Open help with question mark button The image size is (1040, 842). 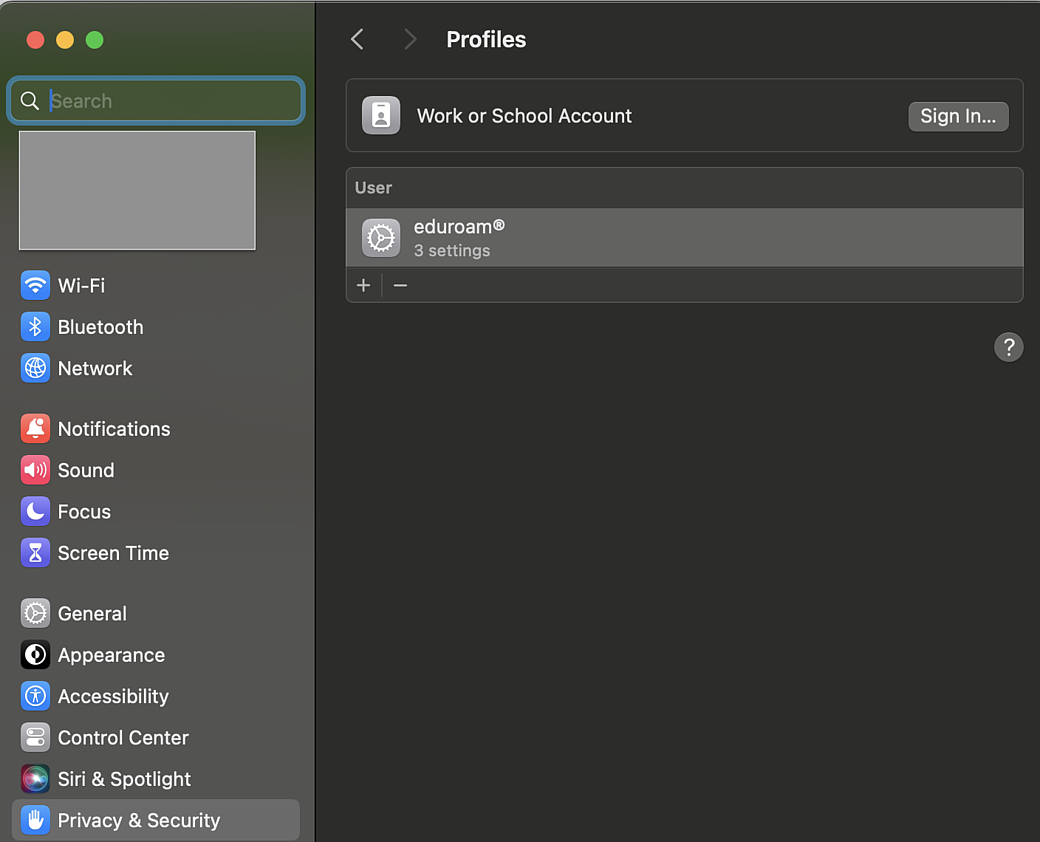point(1008,347)
